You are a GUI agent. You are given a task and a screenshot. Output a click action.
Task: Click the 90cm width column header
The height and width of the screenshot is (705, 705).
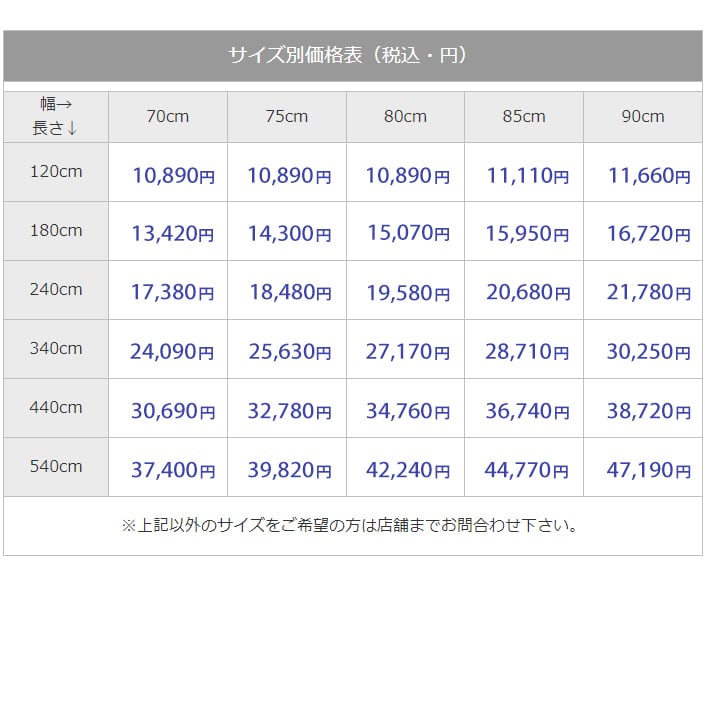[642, 117]
